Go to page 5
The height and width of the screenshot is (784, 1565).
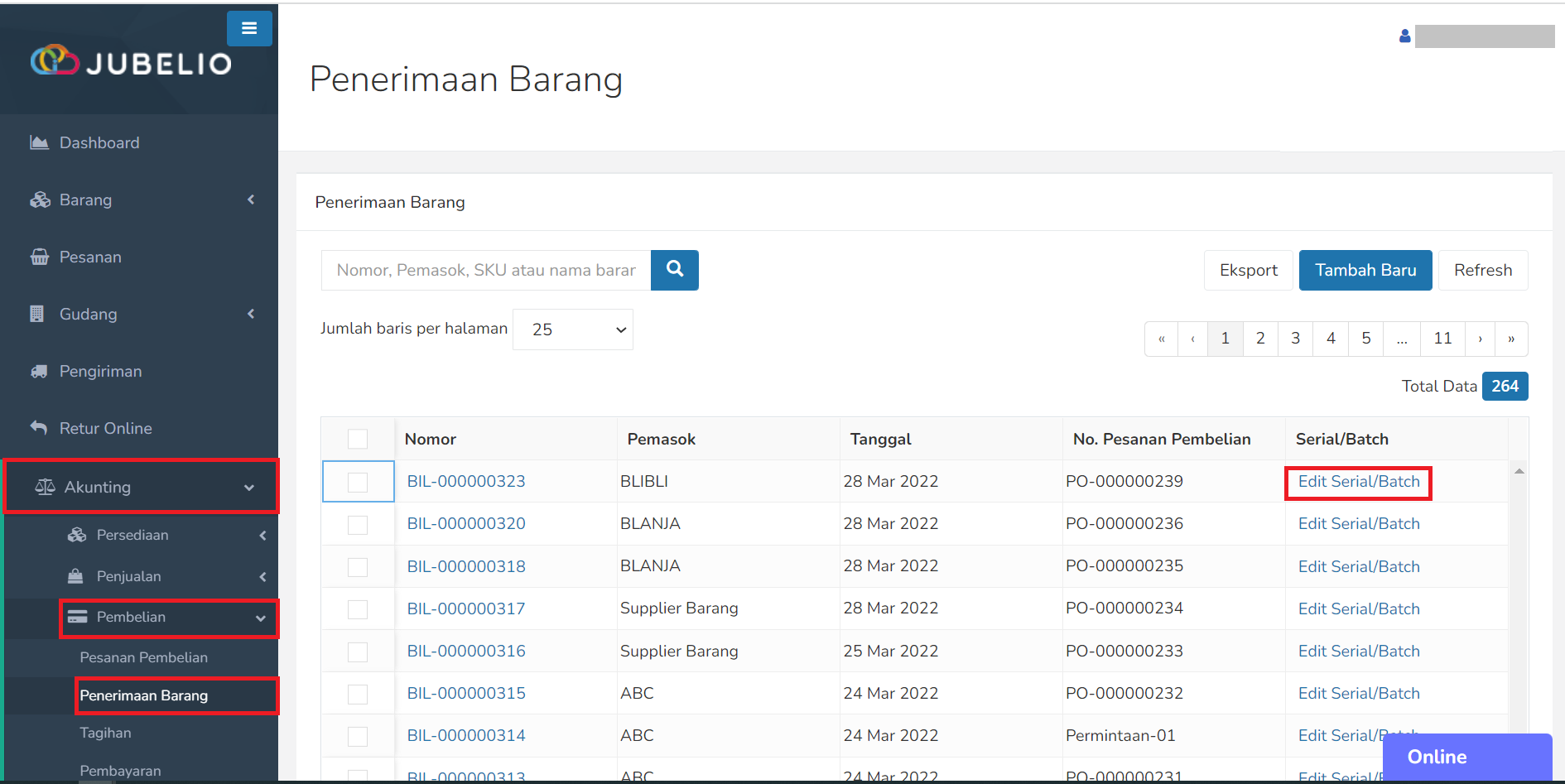1366,339
